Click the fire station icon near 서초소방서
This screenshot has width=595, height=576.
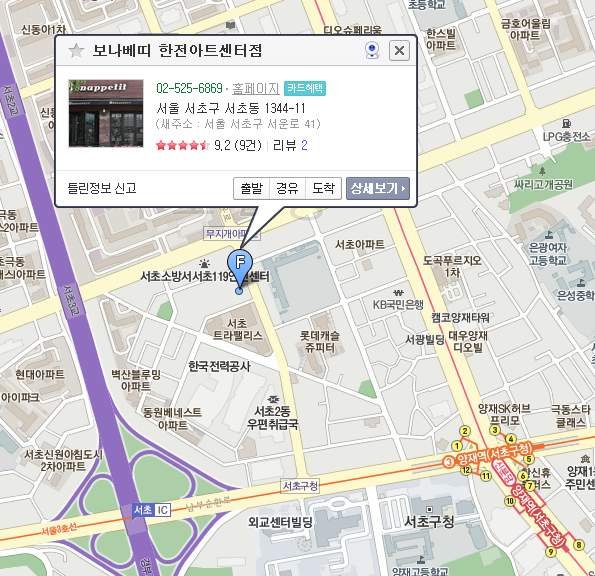tap(205, 263)
